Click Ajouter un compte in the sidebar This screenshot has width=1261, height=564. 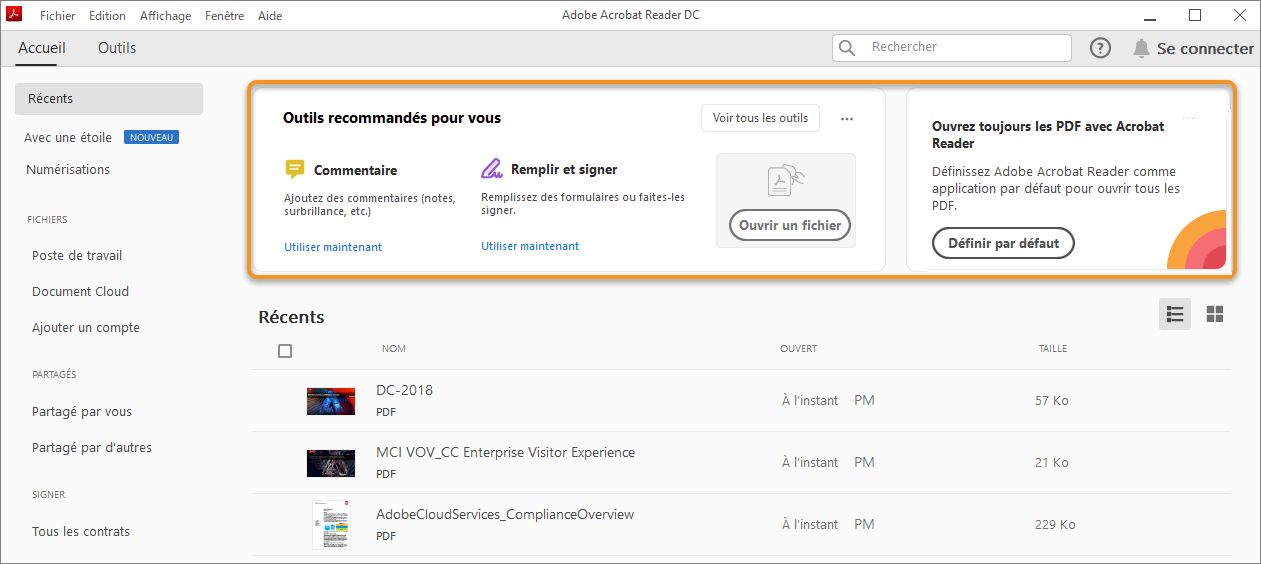click(86, 327)
